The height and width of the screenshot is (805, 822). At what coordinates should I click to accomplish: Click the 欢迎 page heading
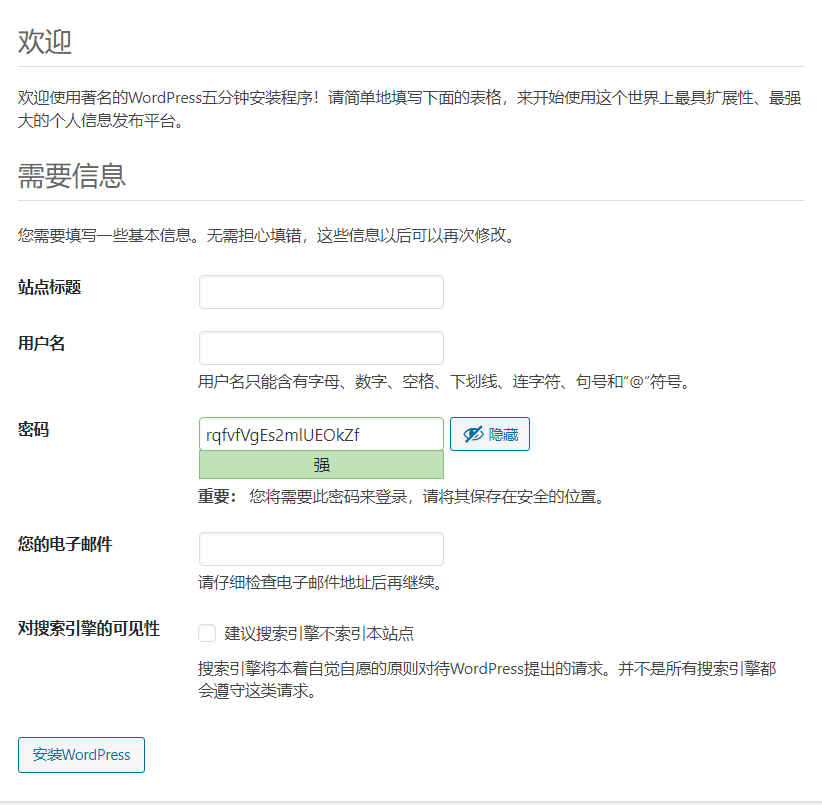click(44, 43)
